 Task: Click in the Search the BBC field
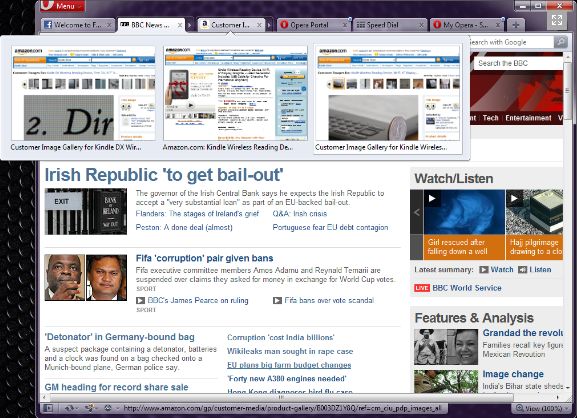(518, 63)
